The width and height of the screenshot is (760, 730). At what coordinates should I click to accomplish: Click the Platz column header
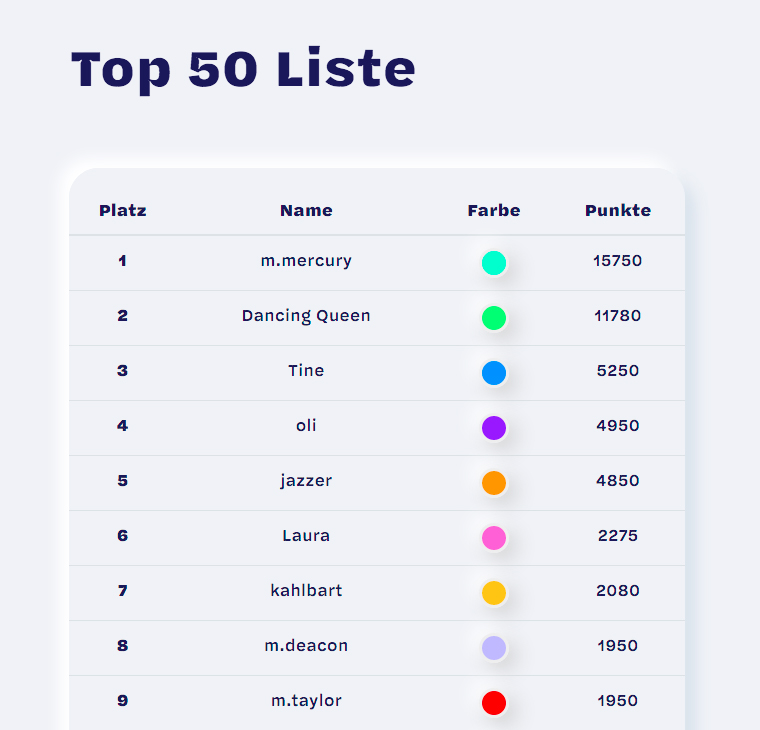click(x=123, y=211)
